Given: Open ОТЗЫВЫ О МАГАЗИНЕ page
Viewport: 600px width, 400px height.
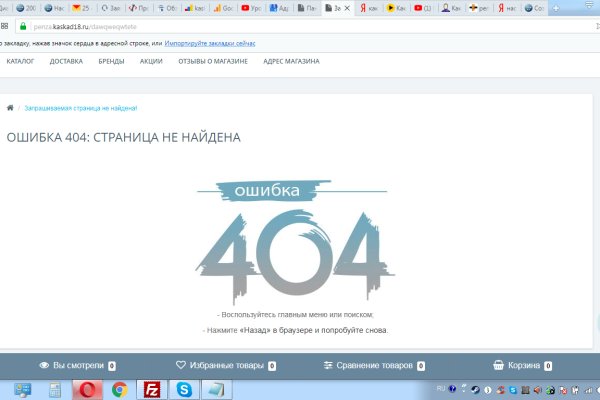Looking at the screenshot, I should pos(213,61).
